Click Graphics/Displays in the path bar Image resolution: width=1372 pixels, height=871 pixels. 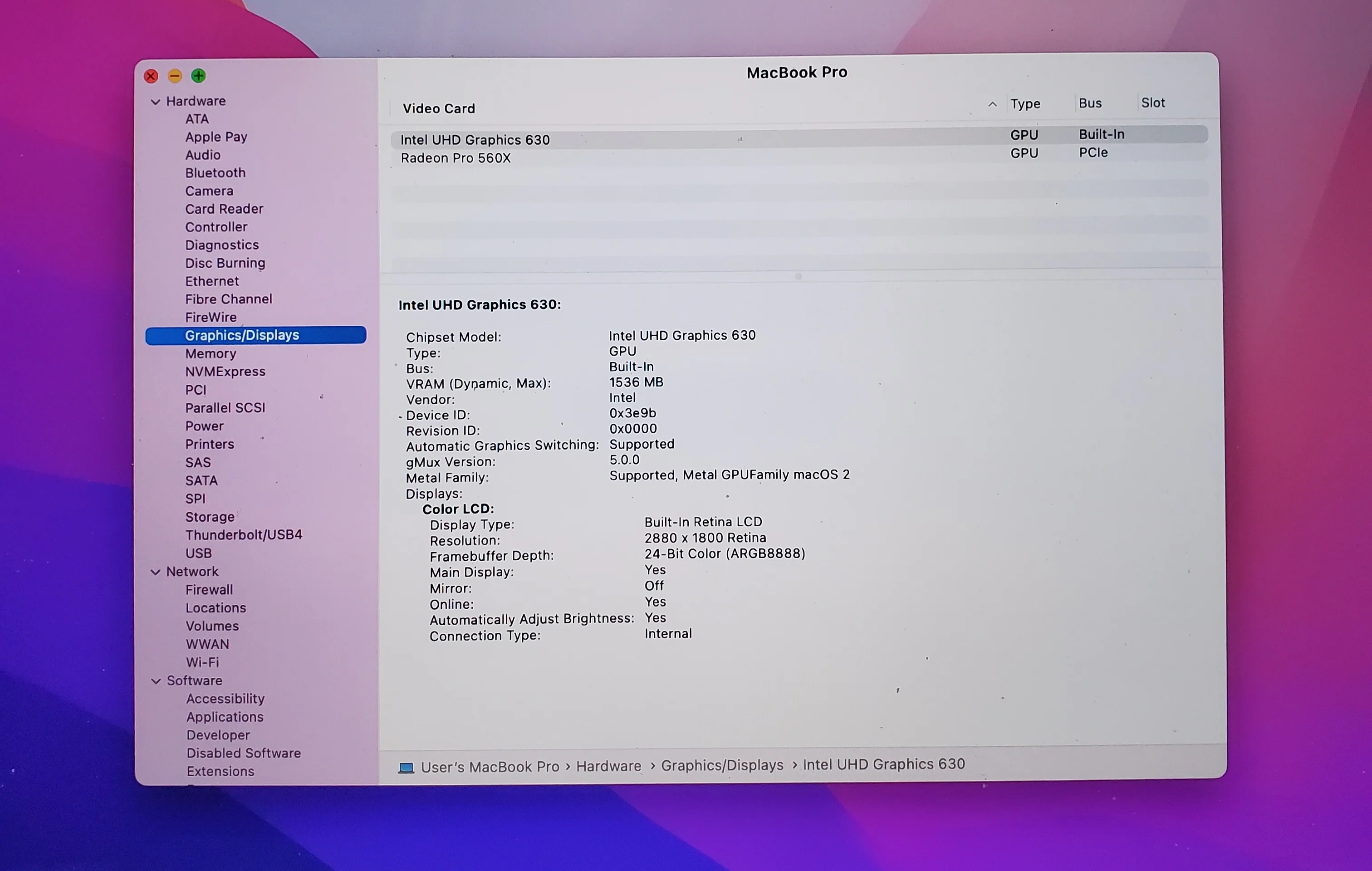pyautogui.click(x=722, y=766)
